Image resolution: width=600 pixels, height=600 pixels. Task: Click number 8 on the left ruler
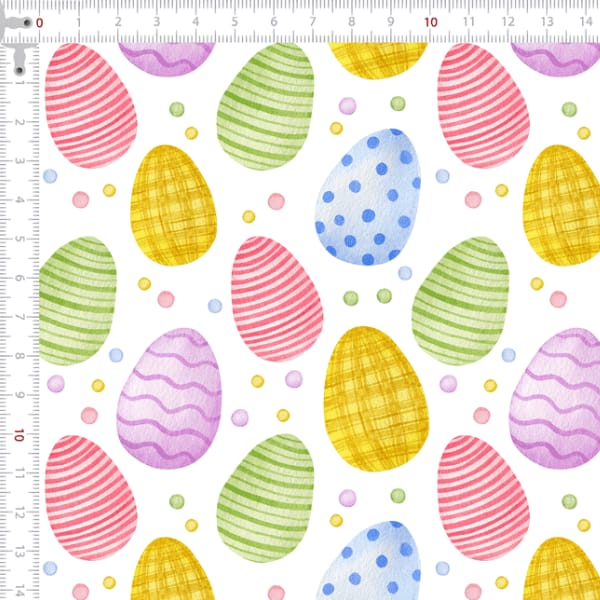20,356
